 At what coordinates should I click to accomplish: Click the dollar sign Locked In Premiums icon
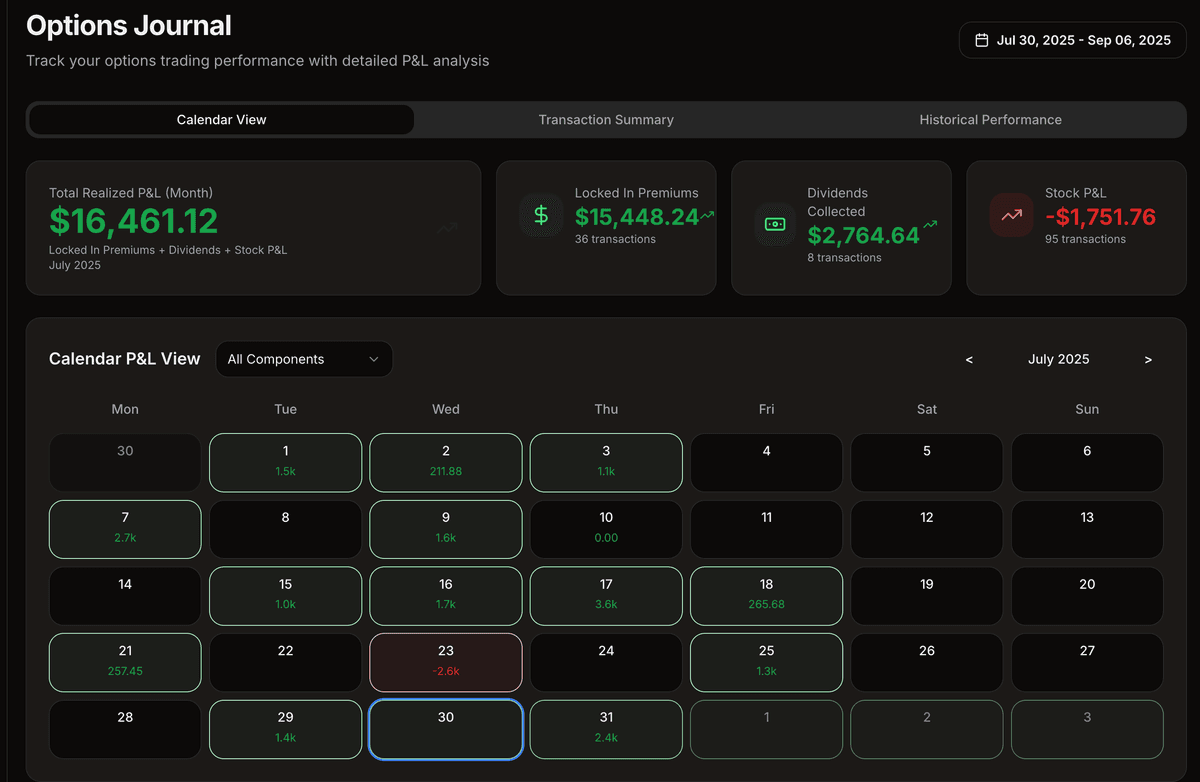541,215
